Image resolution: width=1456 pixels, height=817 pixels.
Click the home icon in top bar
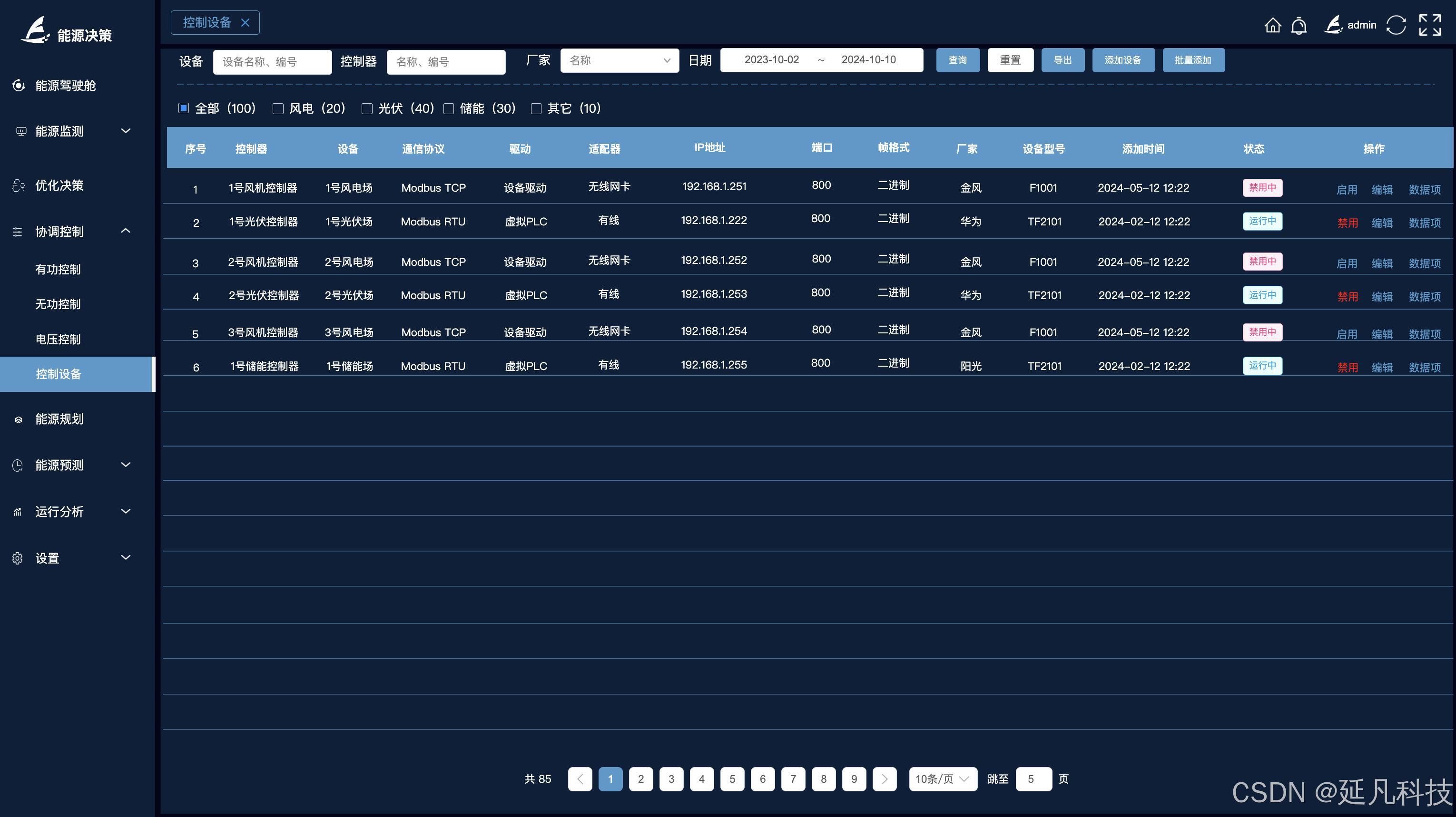[1272, 25]
